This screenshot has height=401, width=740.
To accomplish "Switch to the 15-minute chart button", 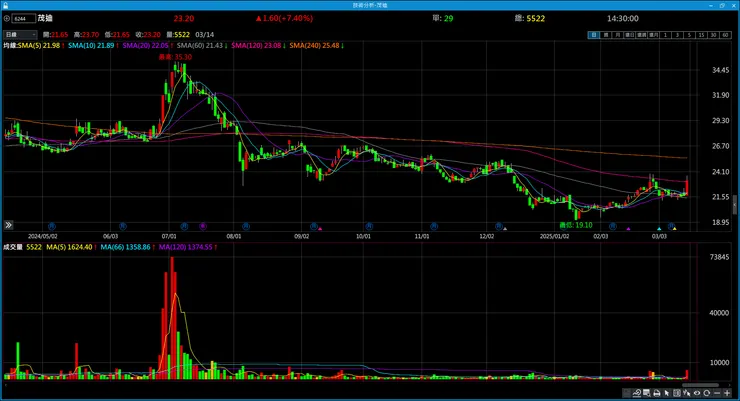I will pos(701,35).
